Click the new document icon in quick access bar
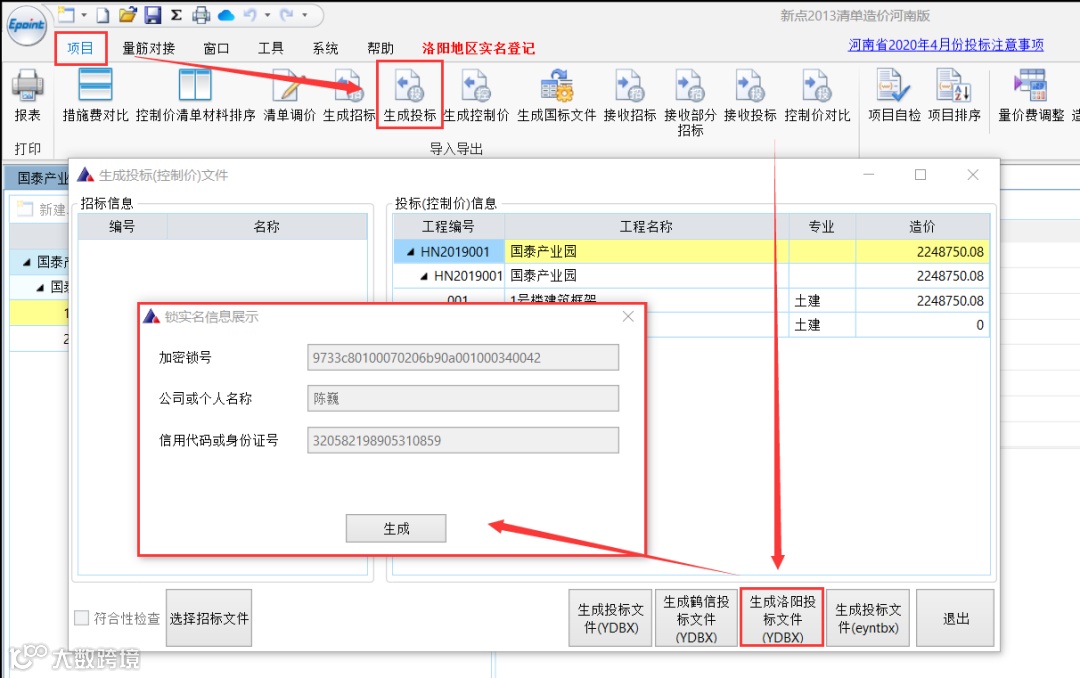1080x678 pixels. [103, 14]
